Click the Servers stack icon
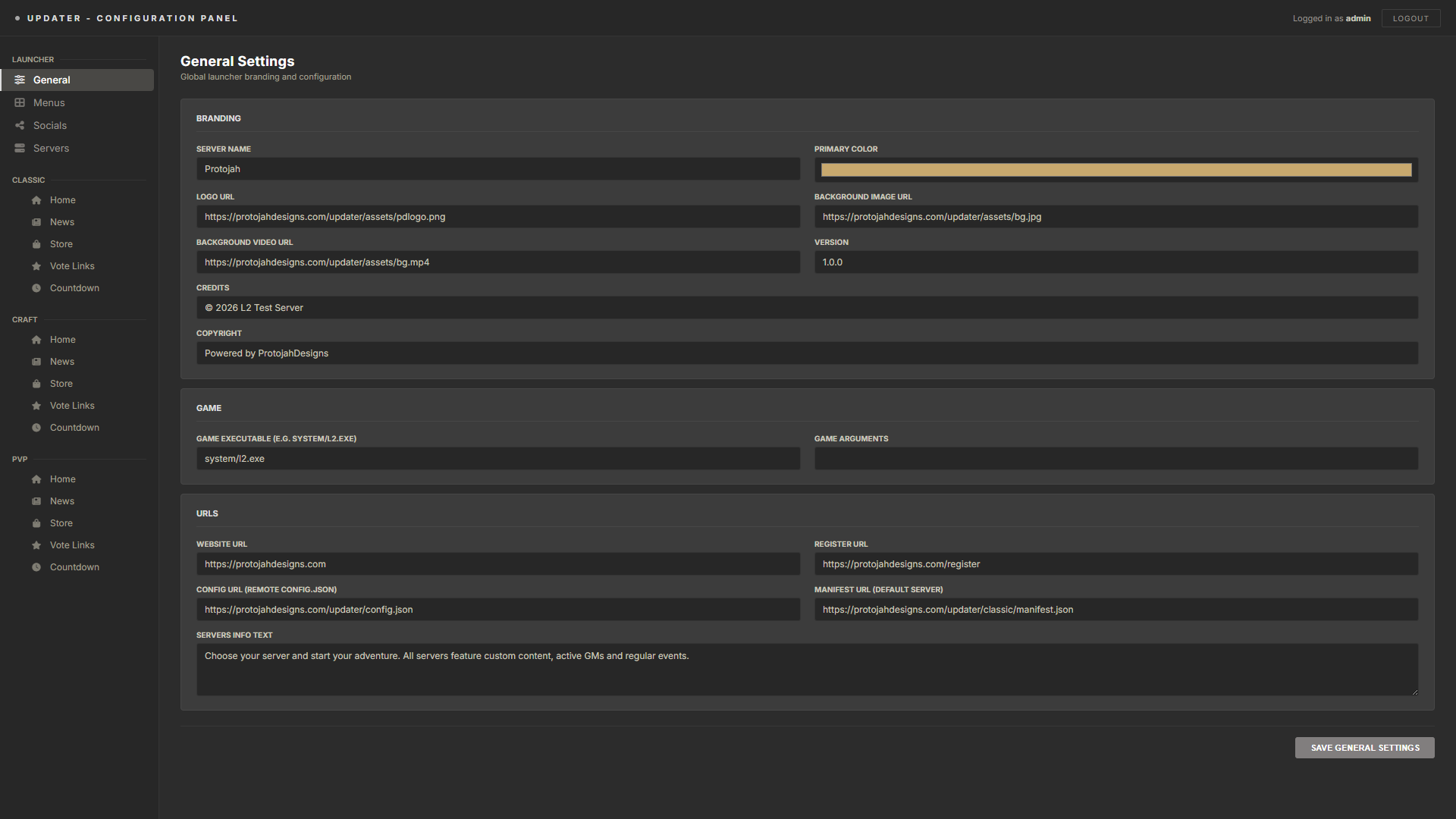1456x819 pixels. tap(20, 148)
